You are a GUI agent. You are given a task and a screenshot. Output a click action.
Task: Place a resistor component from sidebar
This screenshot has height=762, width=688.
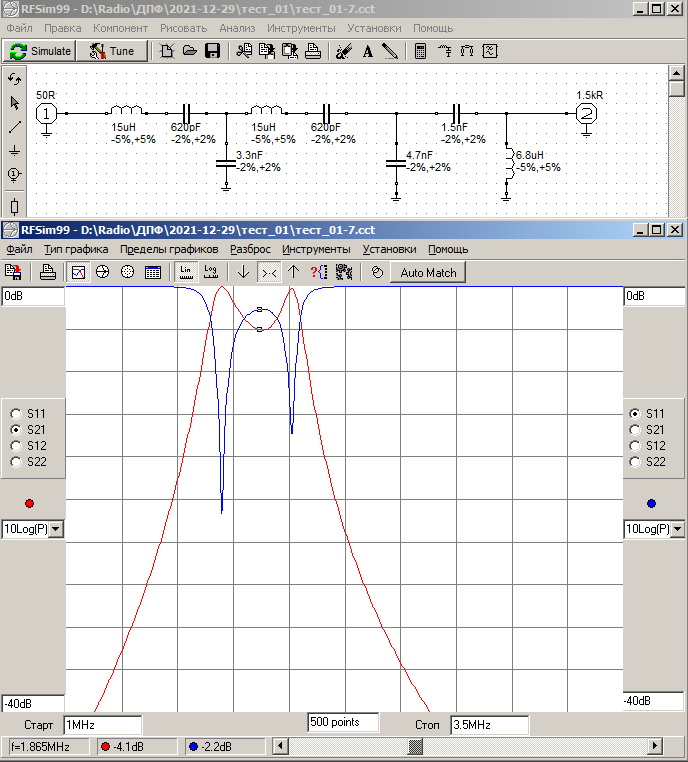pyautogui.click(x=15, y=206)
